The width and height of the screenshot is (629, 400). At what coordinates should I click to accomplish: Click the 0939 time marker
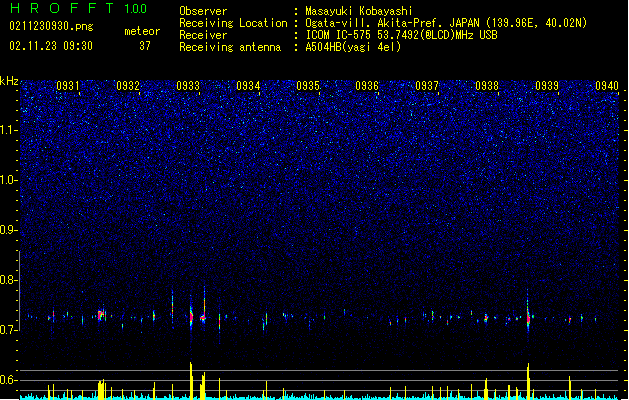[x=547, y=86]
